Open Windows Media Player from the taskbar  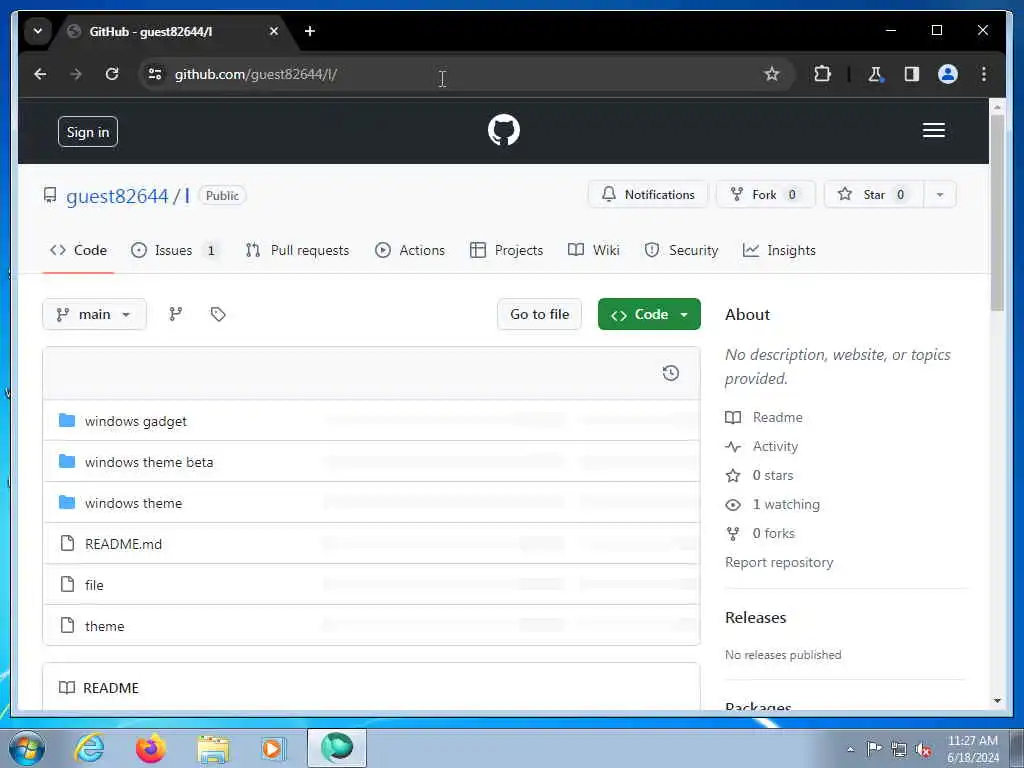pos(273,749)
